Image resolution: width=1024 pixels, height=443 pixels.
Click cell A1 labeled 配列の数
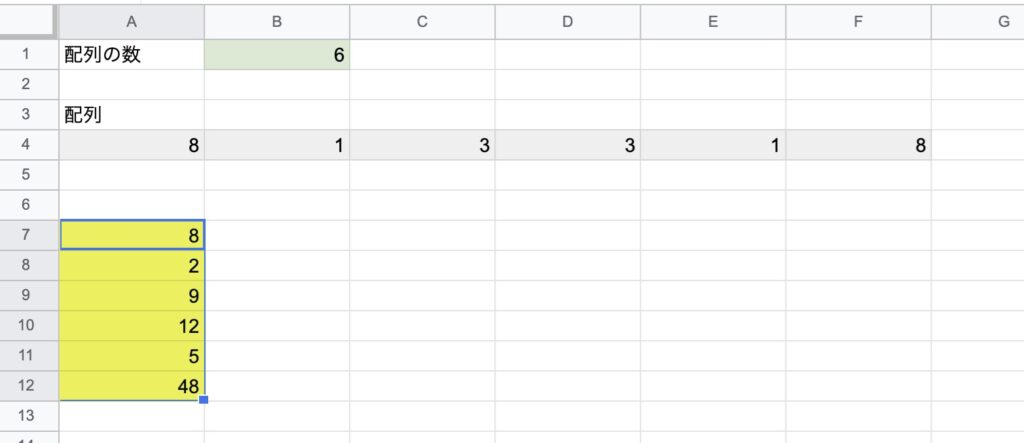132,55
